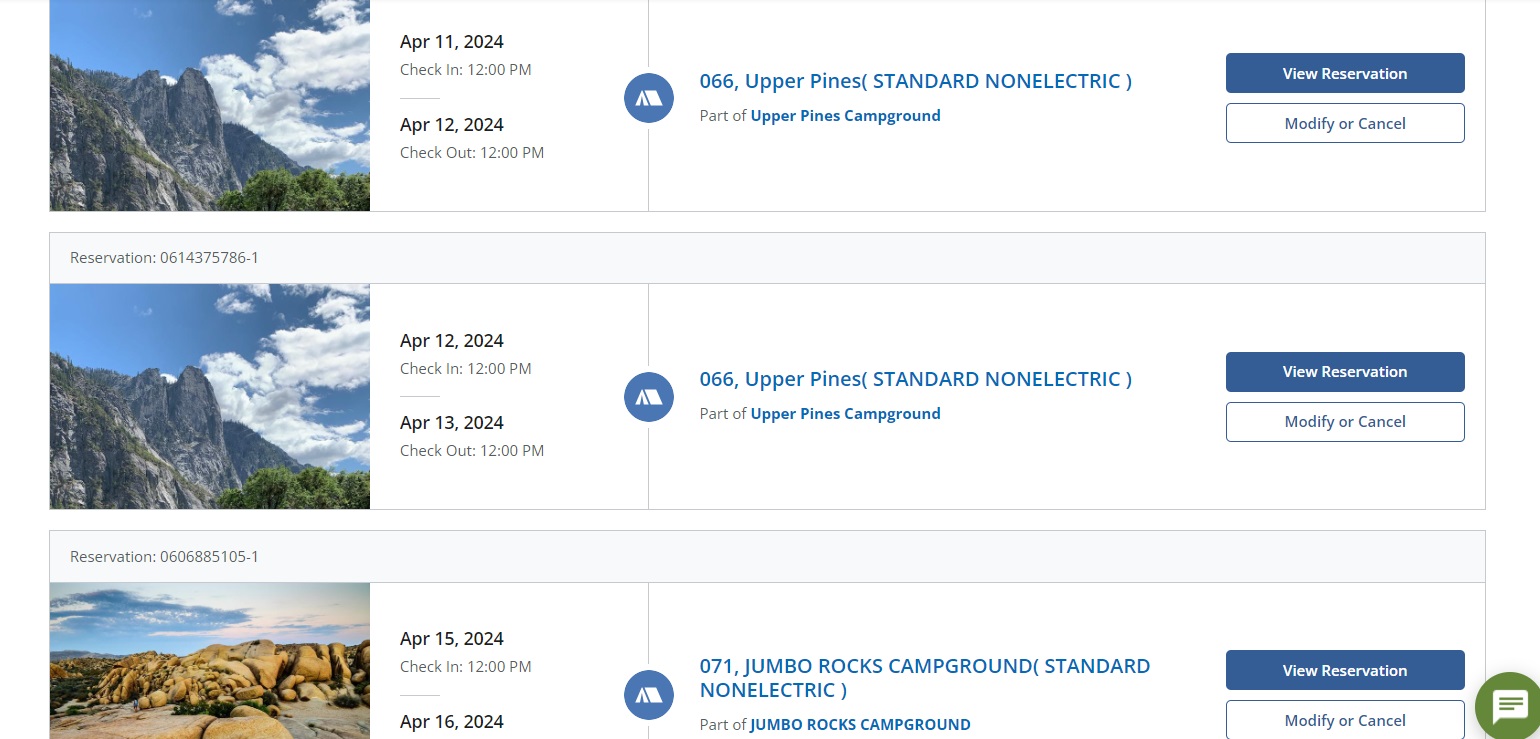Open Upper Pines Campground link in reservation 0614375786-1
1540x739 pixels.
click(x=845, y=414)
